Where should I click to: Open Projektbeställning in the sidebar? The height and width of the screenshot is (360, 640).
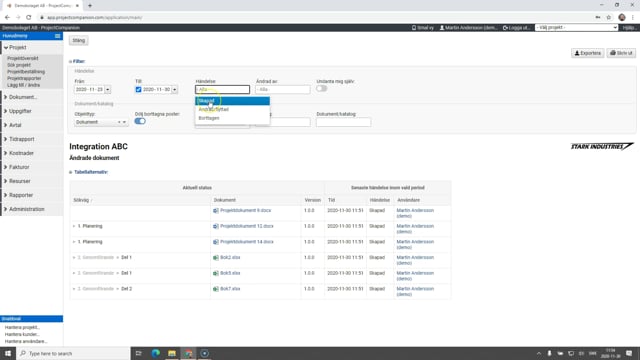click(x=26, y=72)
